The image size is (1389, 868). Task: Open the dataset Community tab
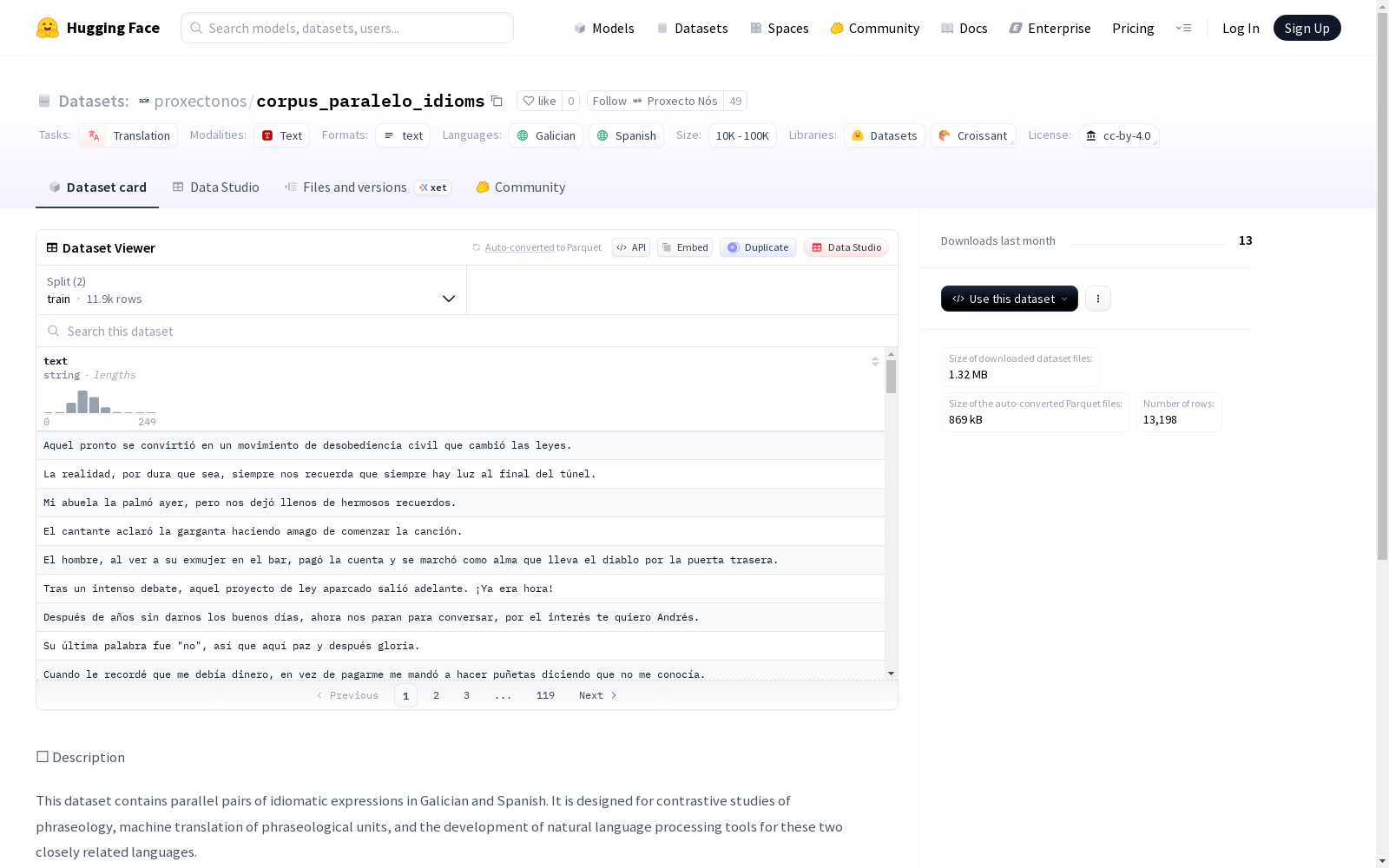coord(521,187)
